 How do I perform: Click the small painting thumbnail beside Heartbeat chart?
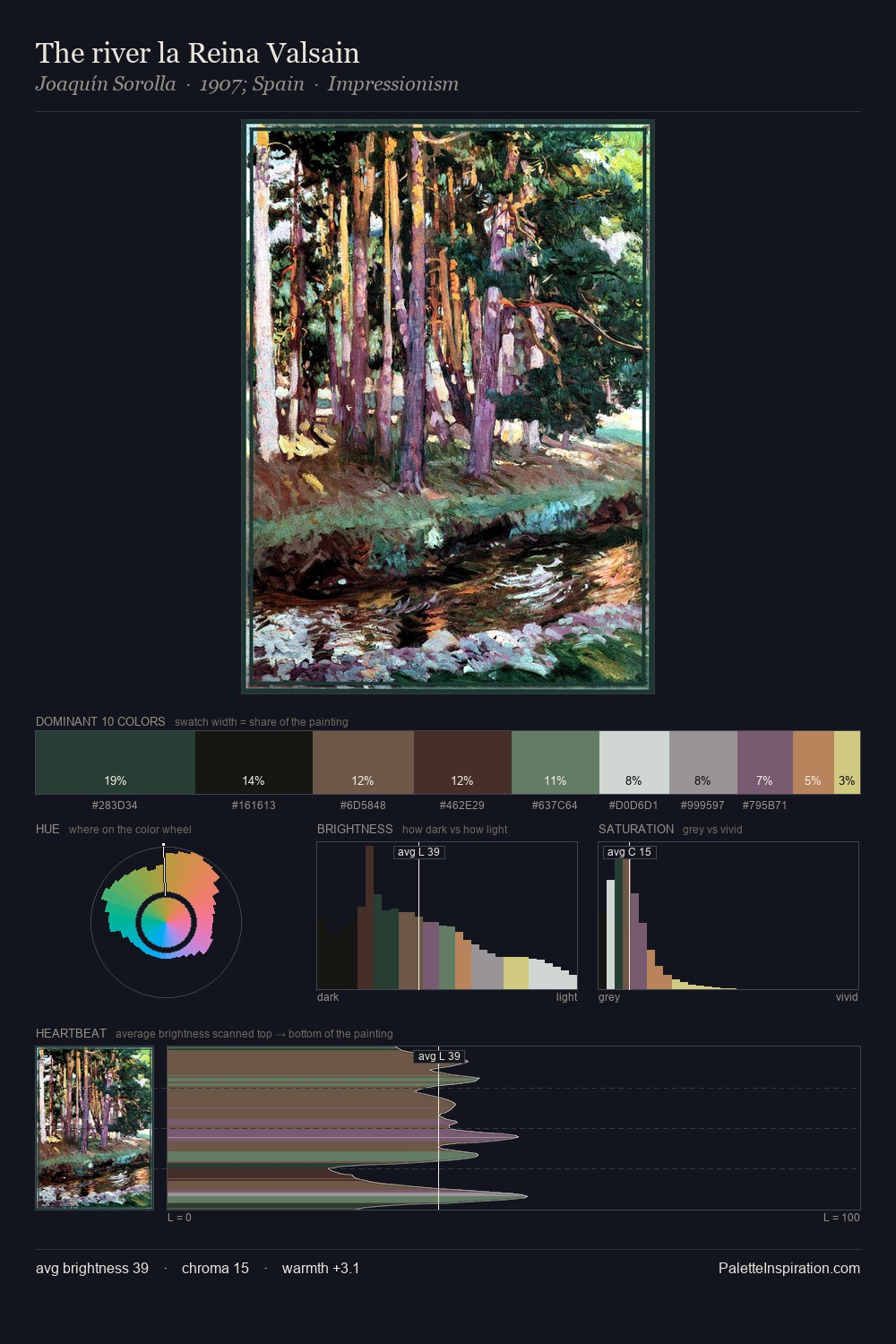pyautogui.click(x=94, y=1128)
